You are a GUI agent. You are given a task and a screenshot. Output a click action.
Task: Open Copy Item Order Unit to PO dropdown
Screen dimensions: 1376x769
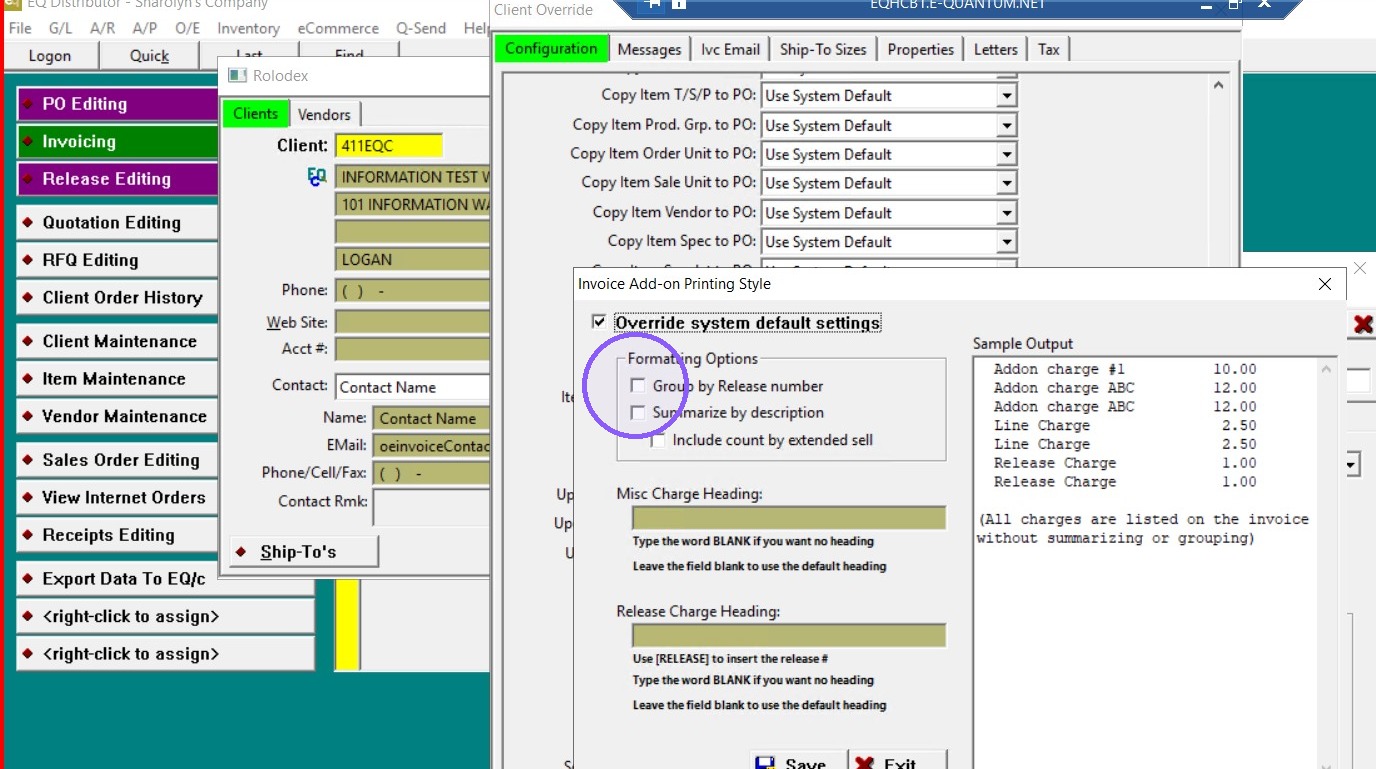pyautogui.click(x=1006, y=155)
